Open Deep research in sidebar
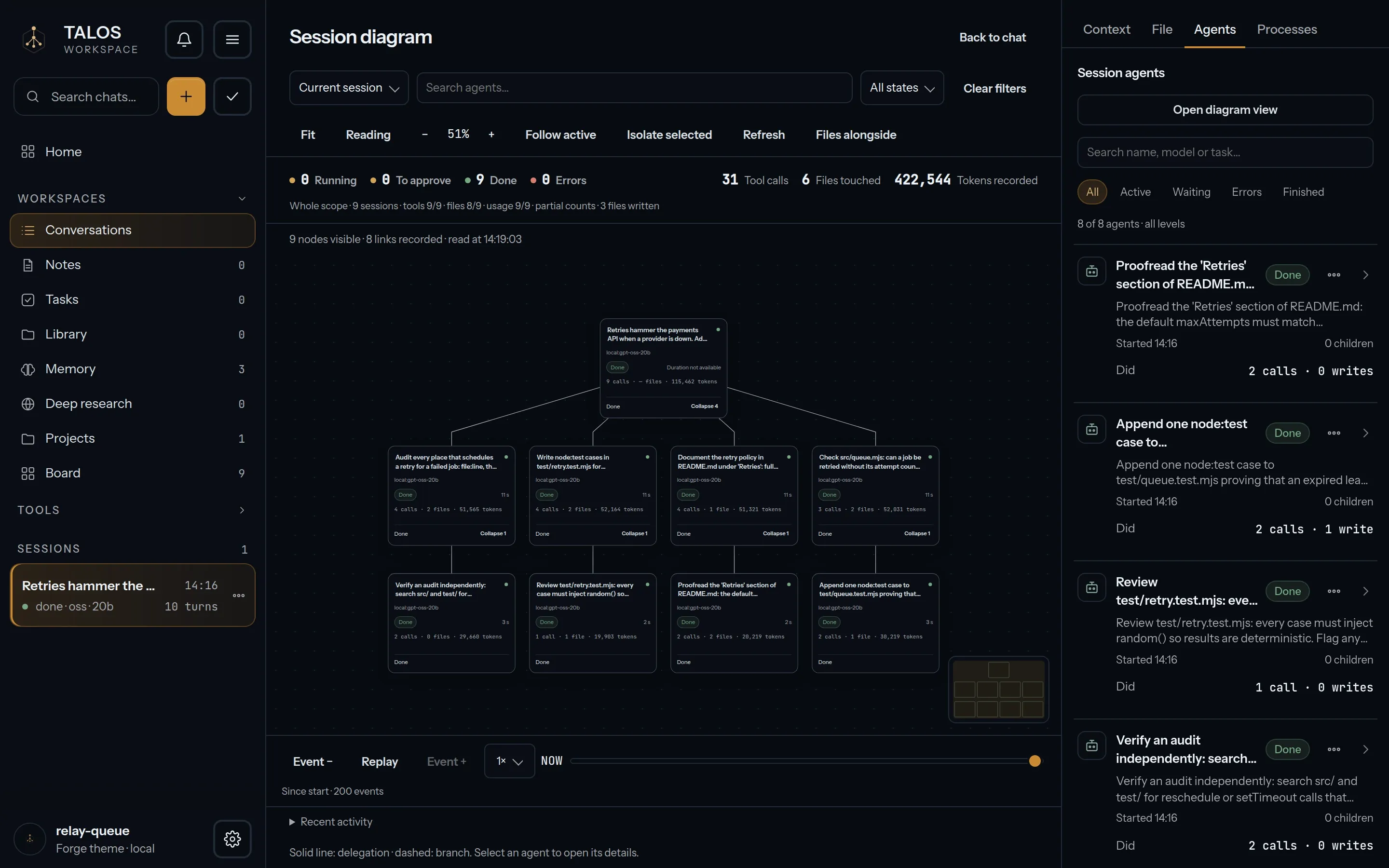 click(x=133, y=404)
